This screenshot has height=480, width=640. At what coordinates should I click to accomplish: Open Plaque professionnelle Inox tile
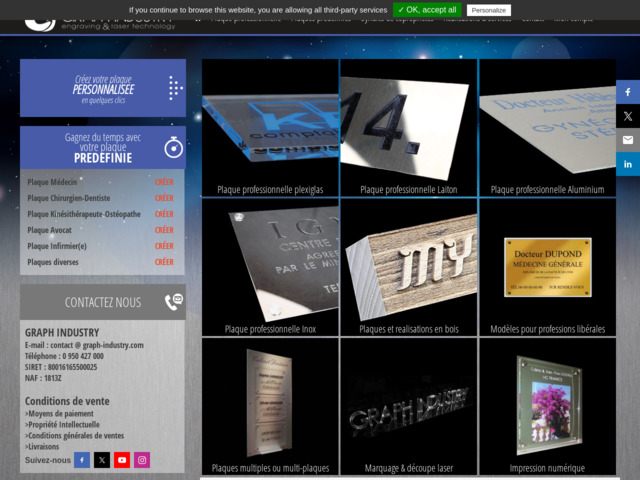[x=270, y=267]
